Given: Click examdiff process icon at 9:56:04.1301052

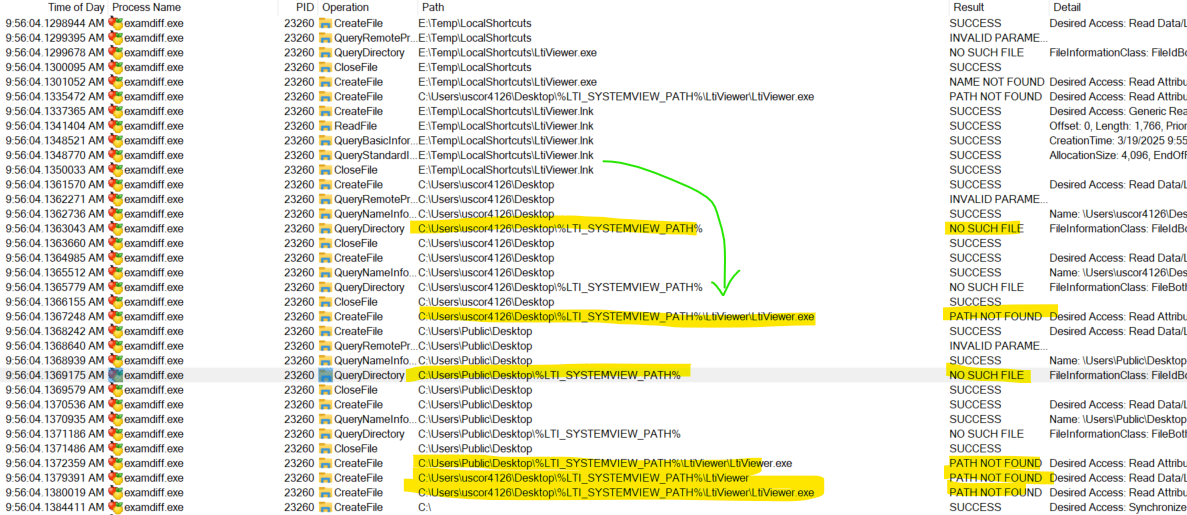Looking at the screenshot, I should pyautogui.click(x=115, y=82).
